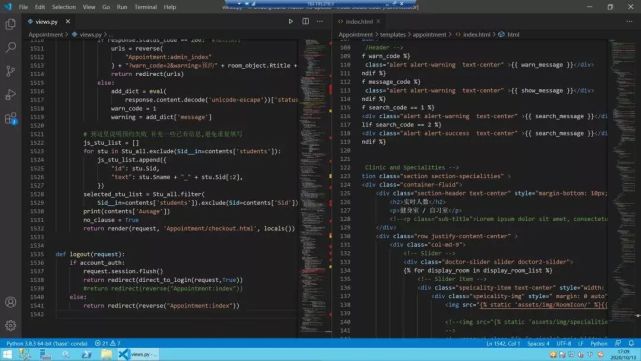Click Appointment in the views.py breadcrumb
Image resolution: width=641 pixels, height=361 pixels.
pos(46,35)
